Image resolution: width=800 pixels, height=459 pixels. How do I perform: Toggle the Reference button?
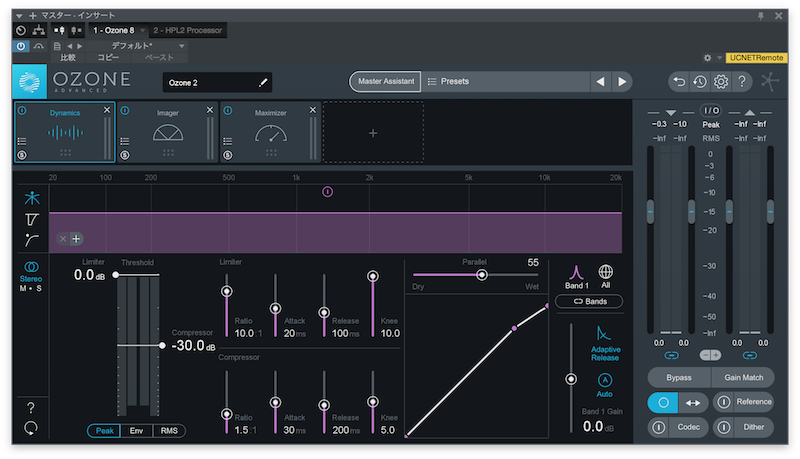[x=743, y=402]
